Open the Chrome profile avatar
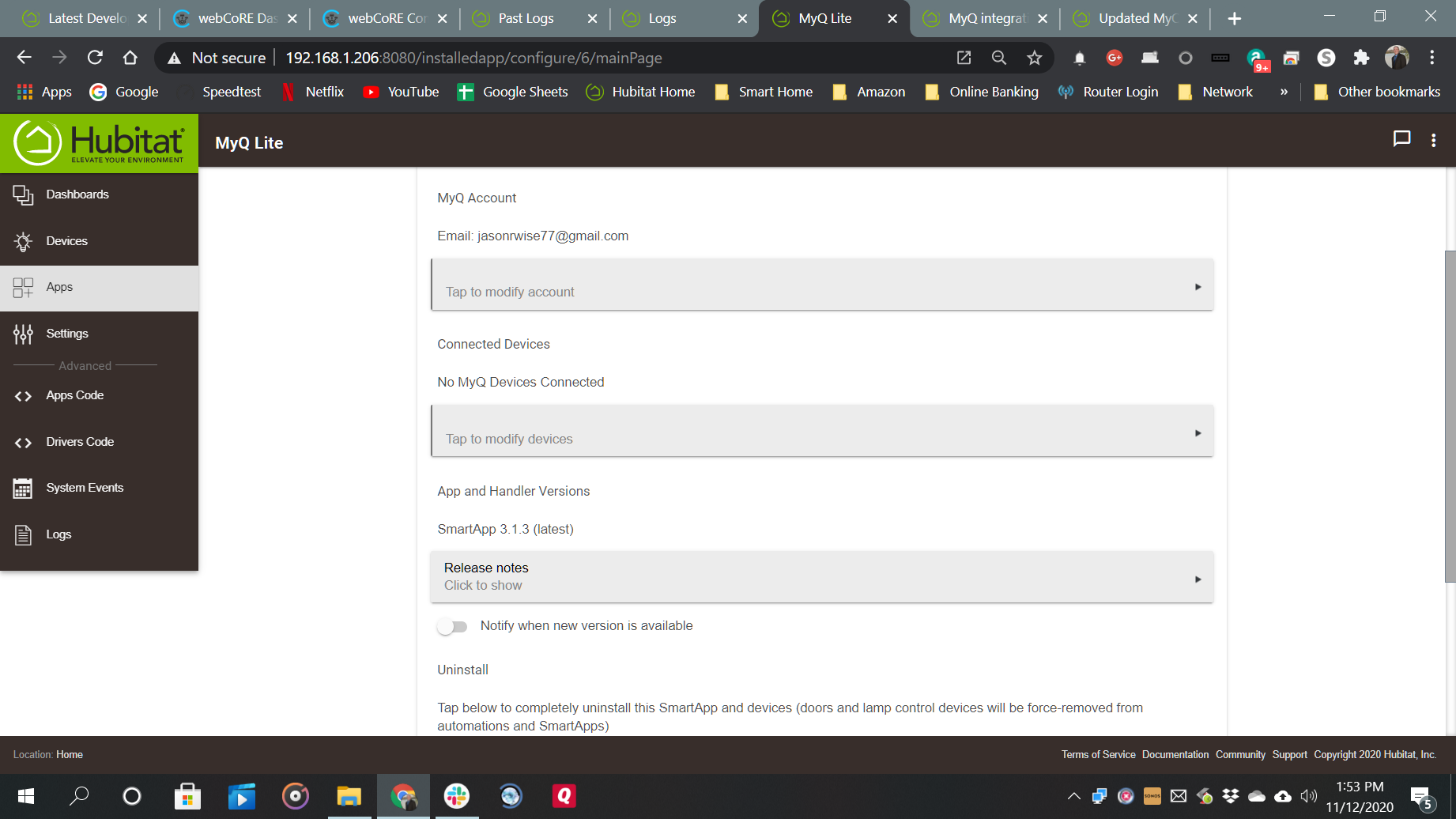The height and width of the screenshot is (819, 1456). click(x=1397, y=58)
